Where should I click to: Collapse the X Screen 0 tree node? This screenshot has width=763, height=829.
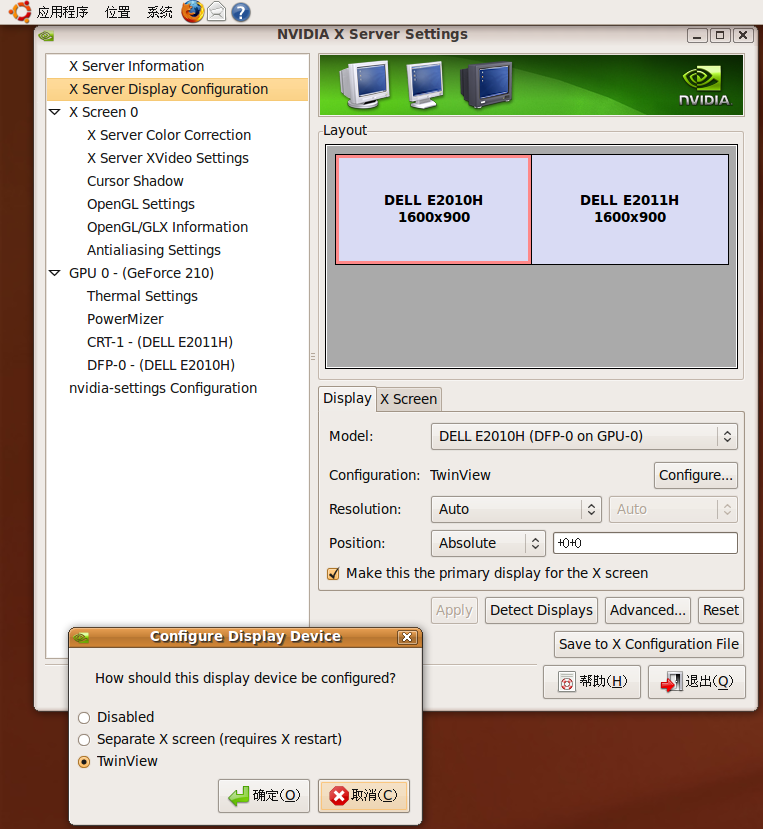[54, 112]
